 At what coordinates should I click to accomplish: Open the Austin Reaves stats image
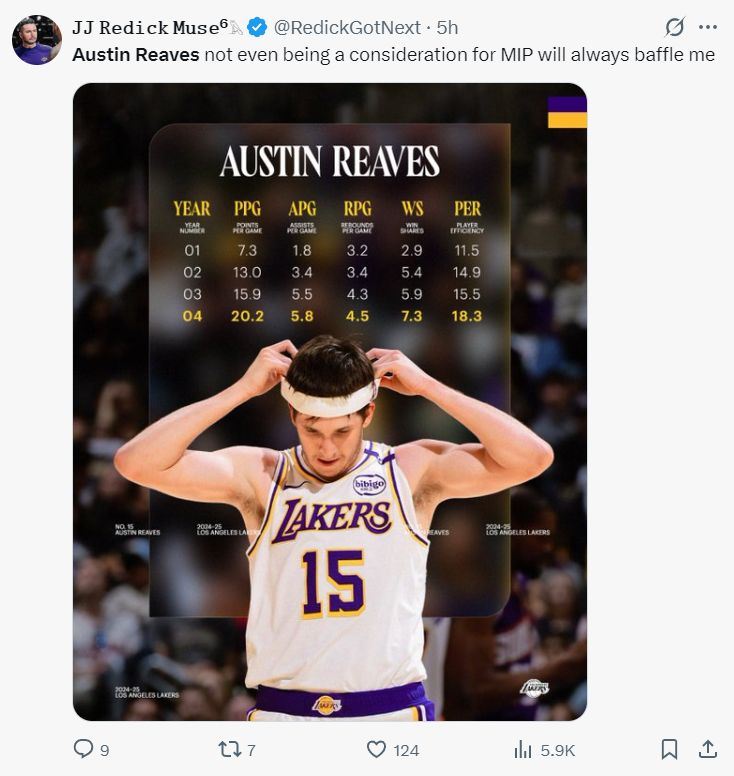click(x=330, y=400)
